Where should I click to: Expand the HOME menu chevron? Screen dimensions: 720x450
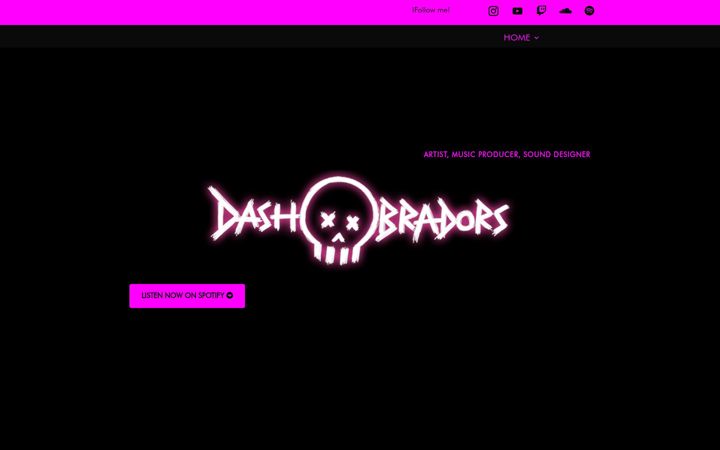tap(536, 38)
